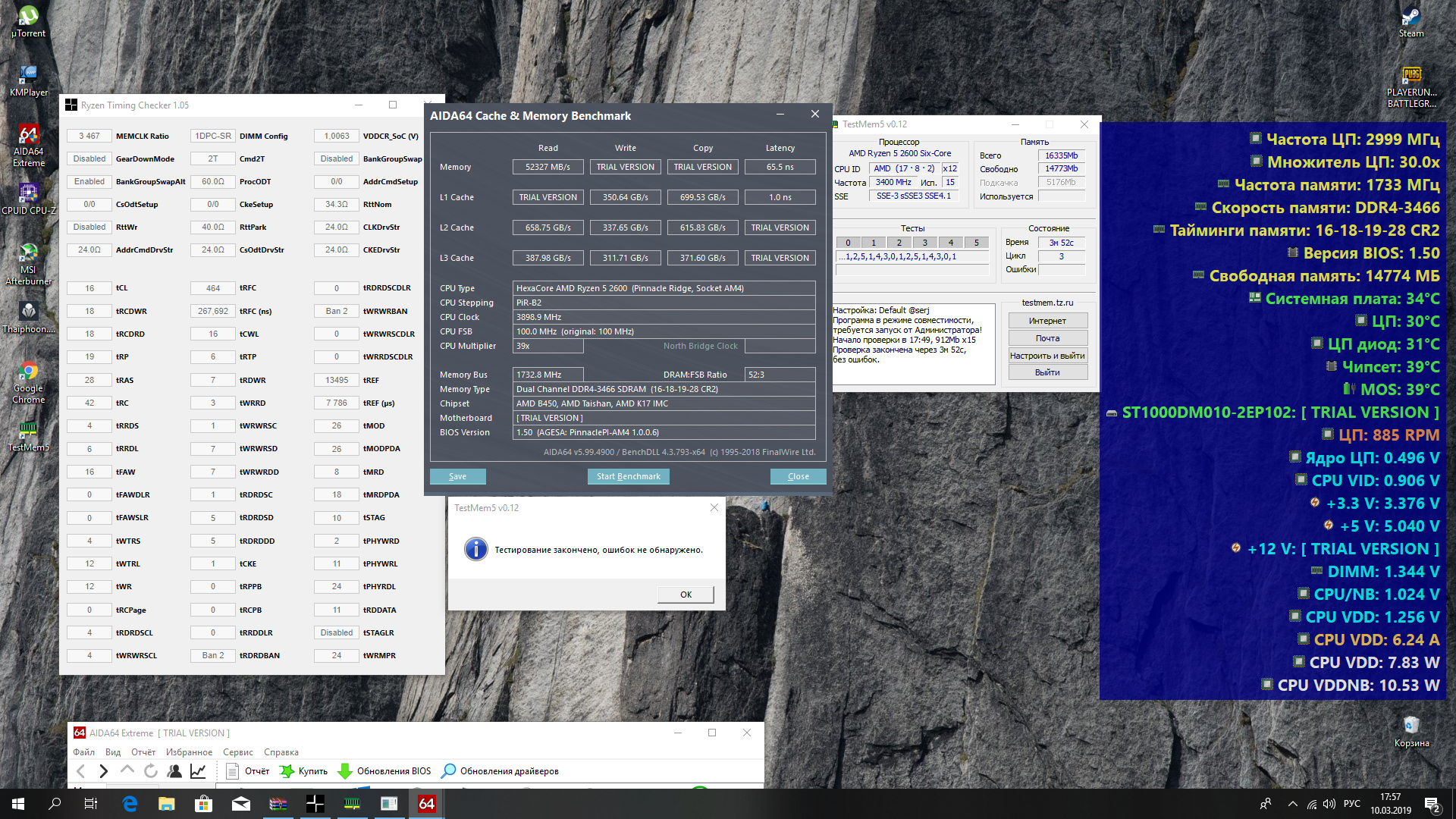Open MSI Afterburner desktop icon

coord(28,253)
